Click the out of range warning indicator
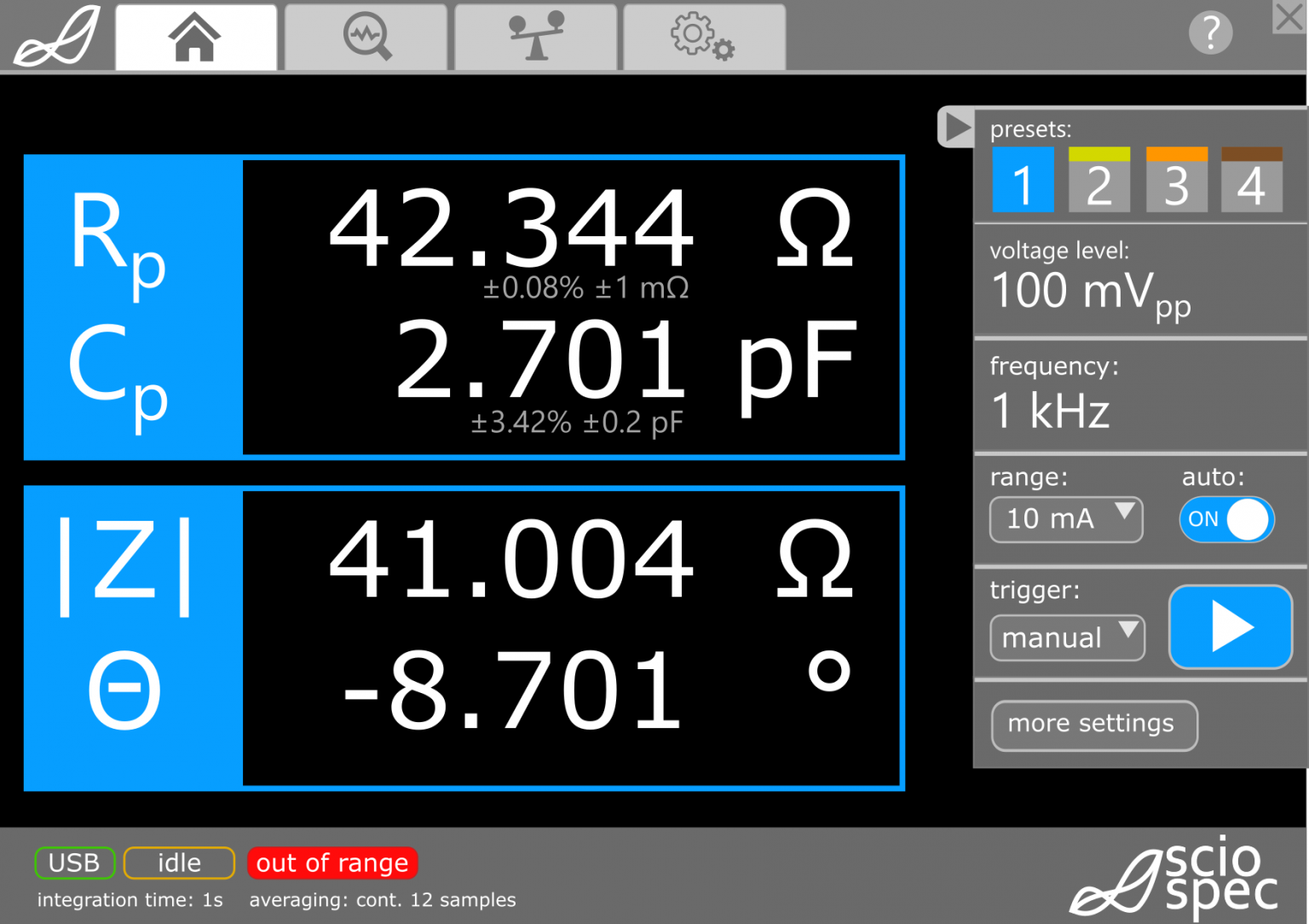The image size is (1309, 924). pos(332,863)
